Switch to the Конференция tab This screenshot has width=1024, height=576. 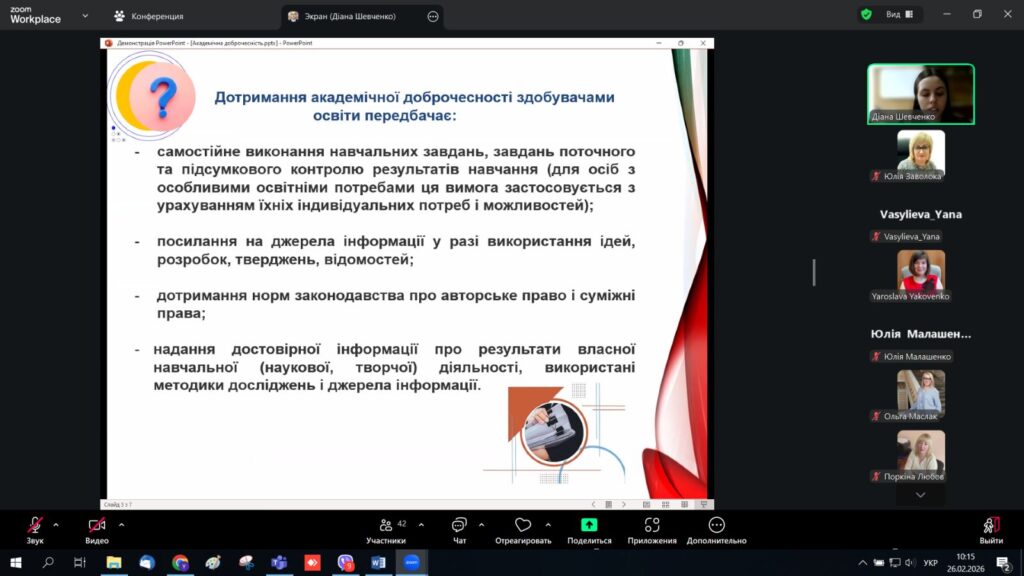(148, 16)
